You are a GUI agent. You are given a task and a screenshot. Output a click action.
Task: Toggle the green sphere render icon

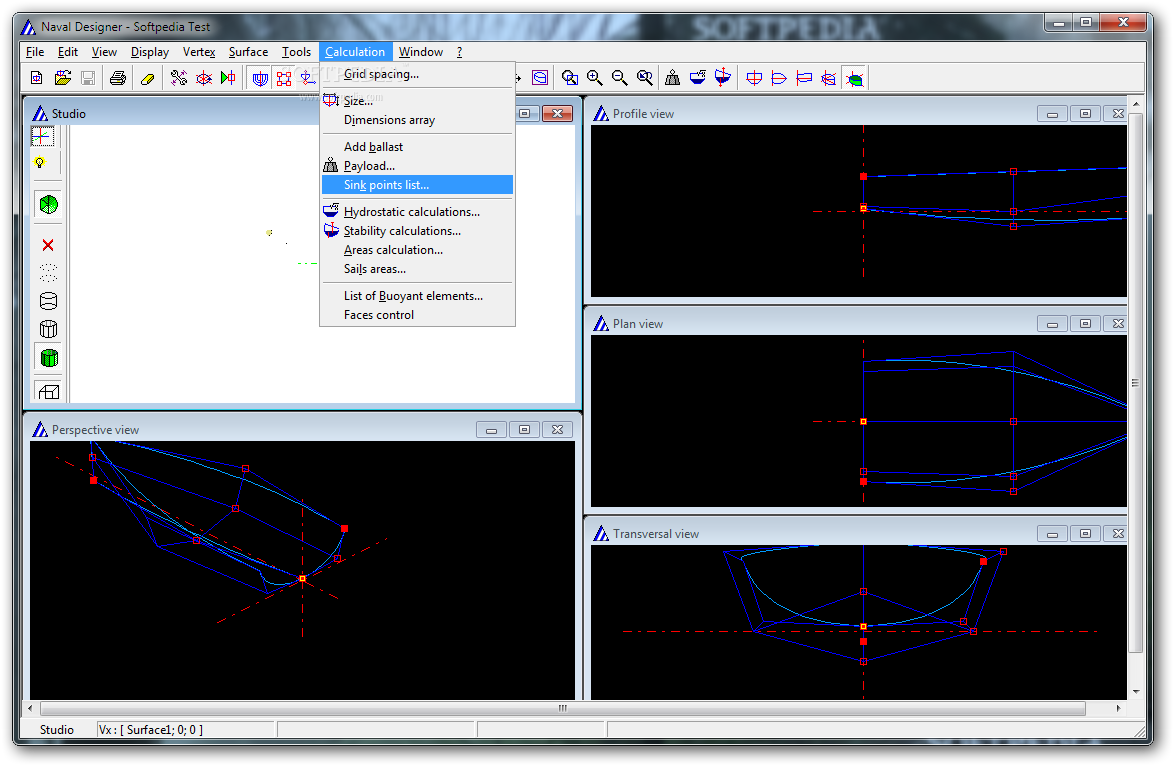coord(49,204)
